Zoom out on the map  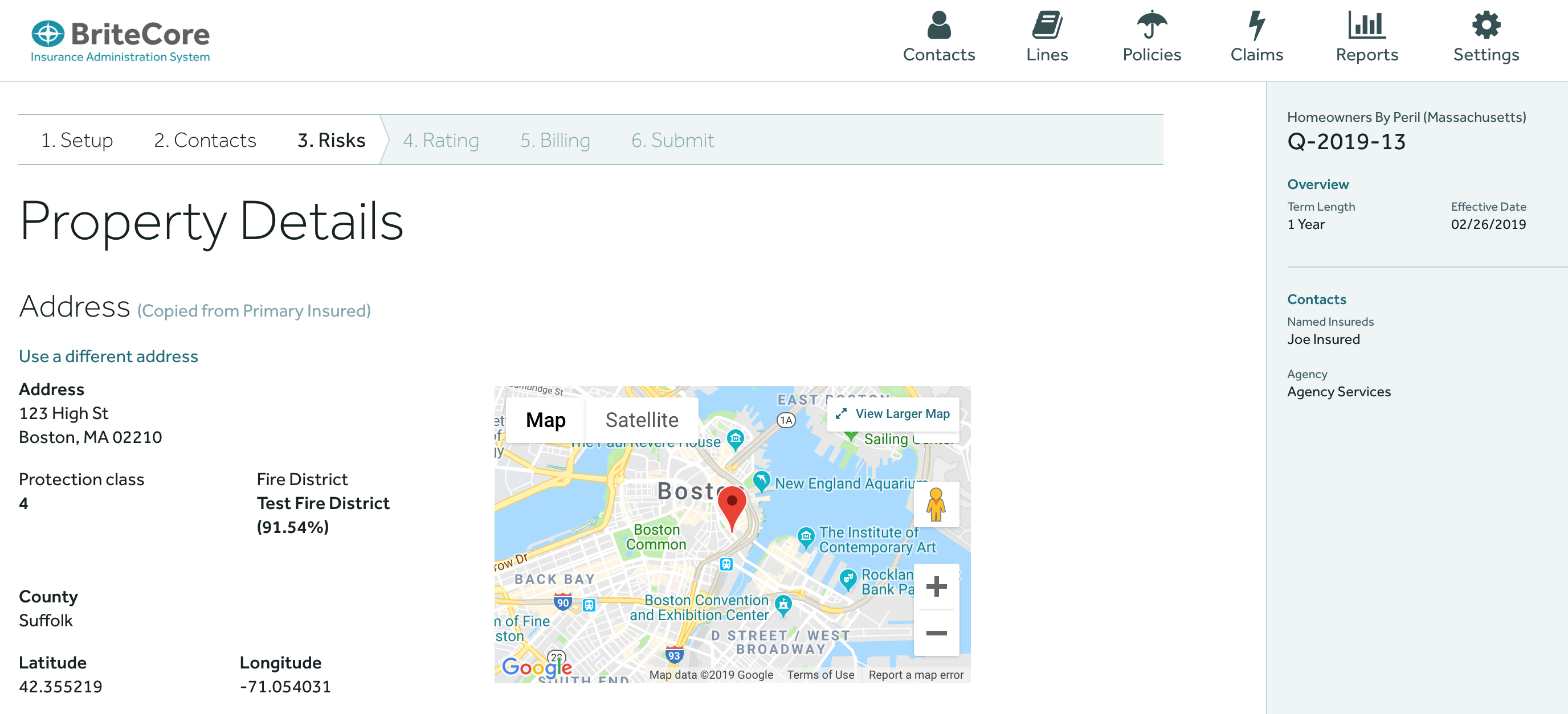pyautogui.click(x=936, y=633)
